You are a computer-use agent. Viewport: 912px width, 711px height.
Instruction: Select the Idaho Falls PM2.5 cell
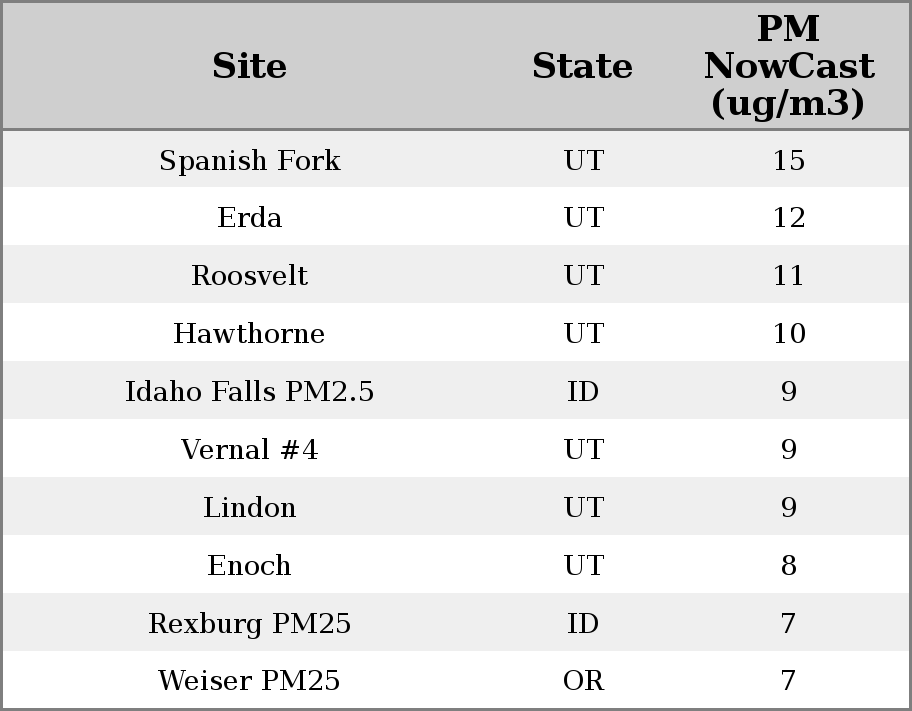tap(249, 392)
